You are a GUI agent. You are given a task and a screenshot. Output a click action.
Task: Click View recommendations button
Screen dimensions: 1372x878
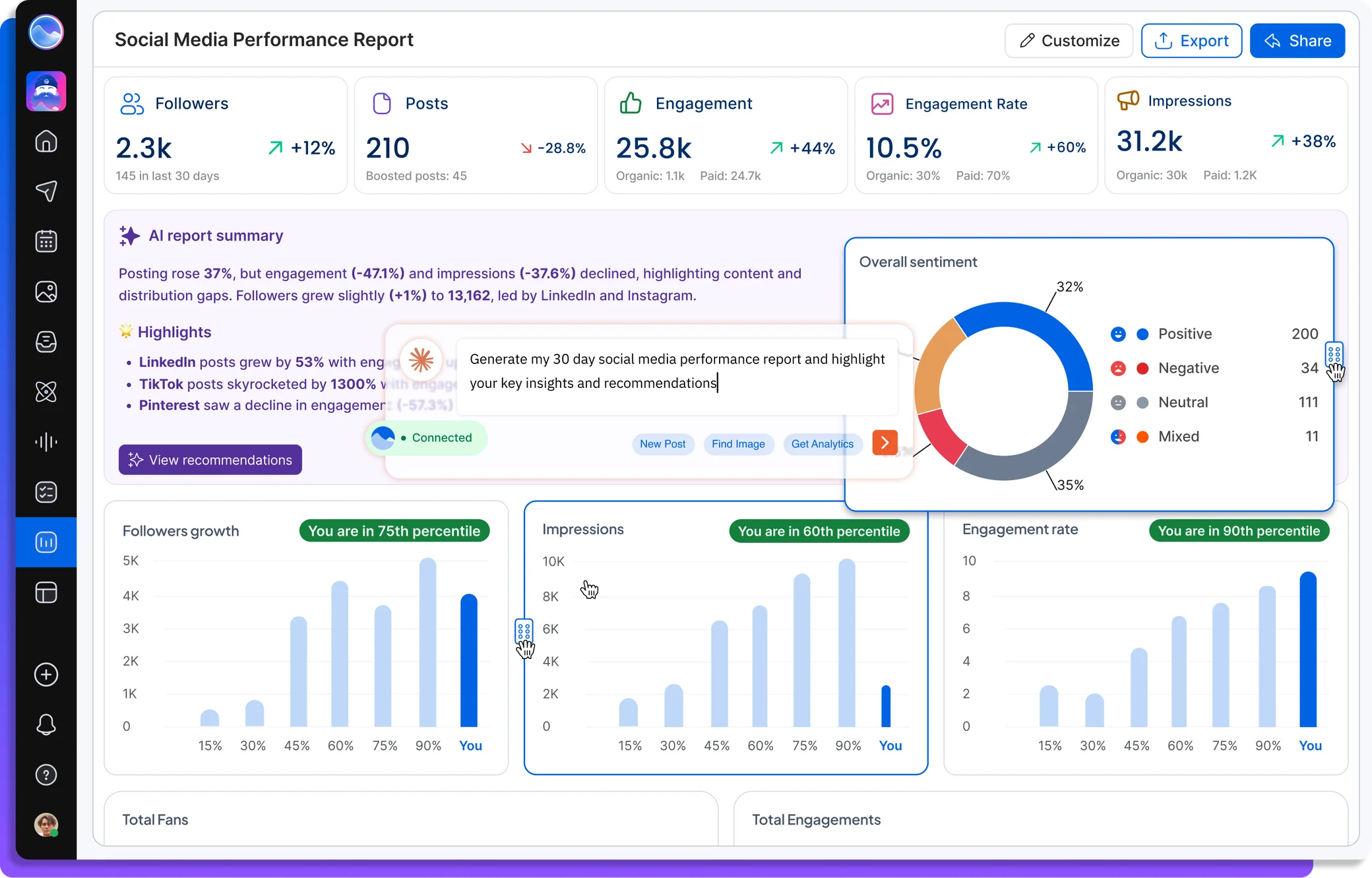pos(210,460)
